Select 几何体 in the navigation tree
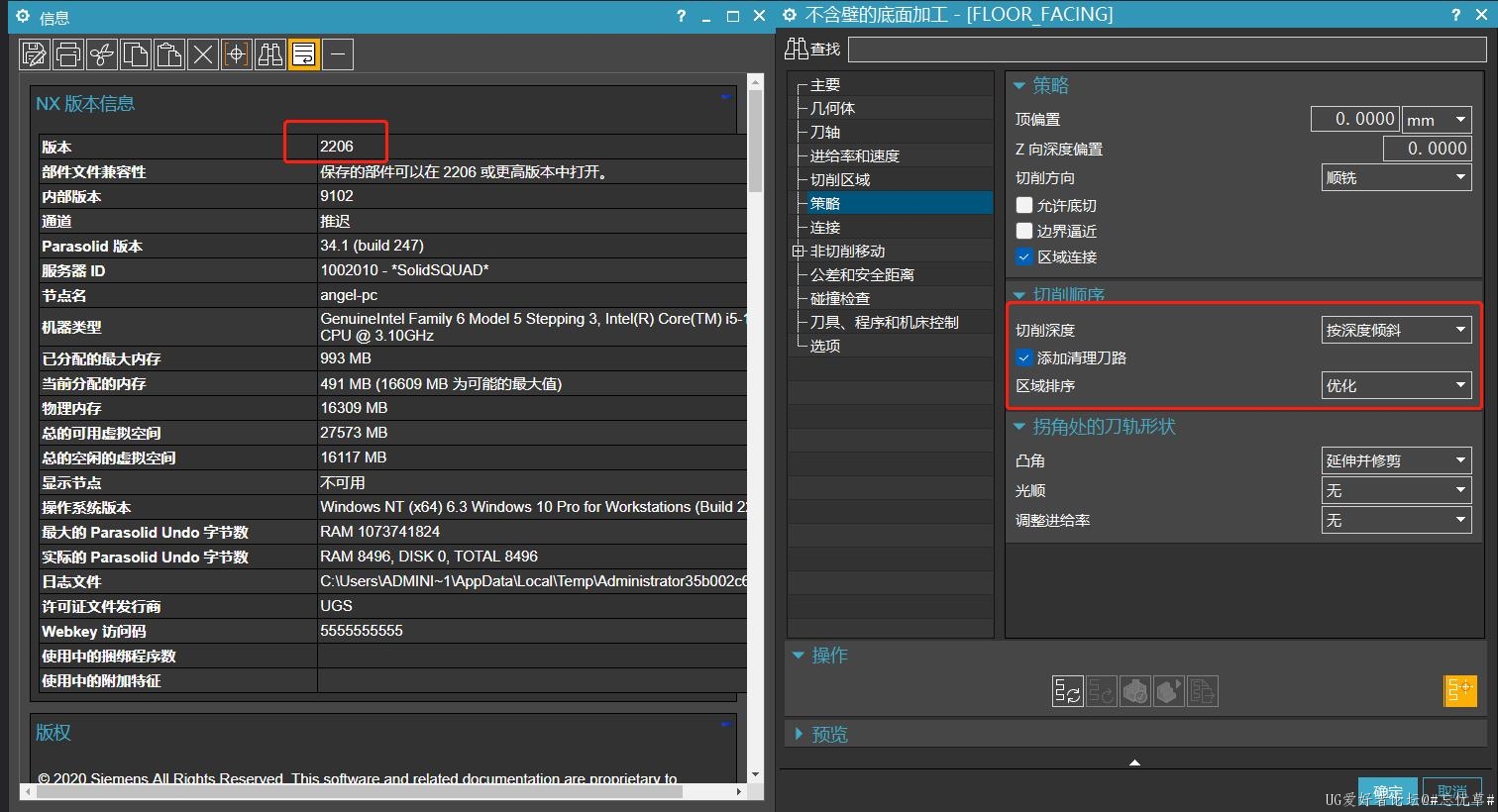 (832, 108)
